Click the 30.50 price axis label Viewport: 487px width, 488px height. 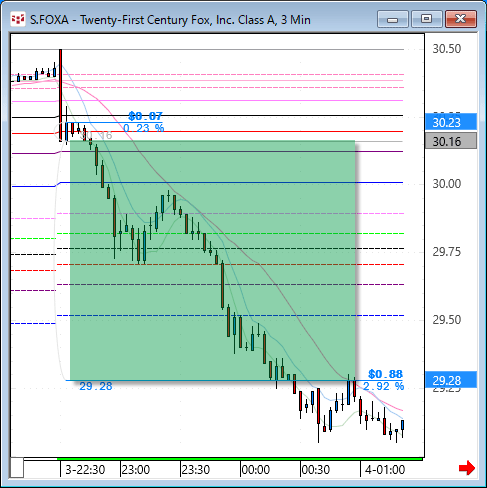(x=447, y=49)
